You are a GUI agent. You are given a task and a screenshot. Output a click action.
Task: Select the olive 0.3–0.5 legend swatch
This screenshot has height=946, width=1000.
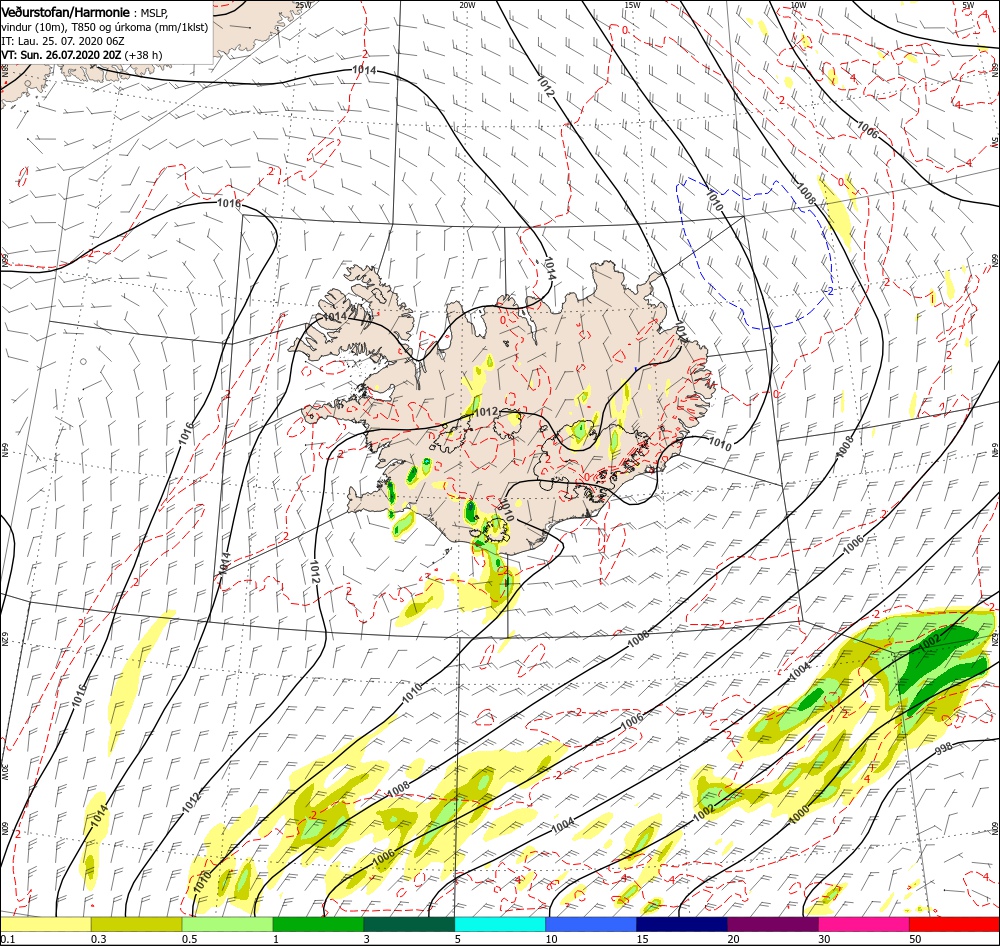[136, 924]
